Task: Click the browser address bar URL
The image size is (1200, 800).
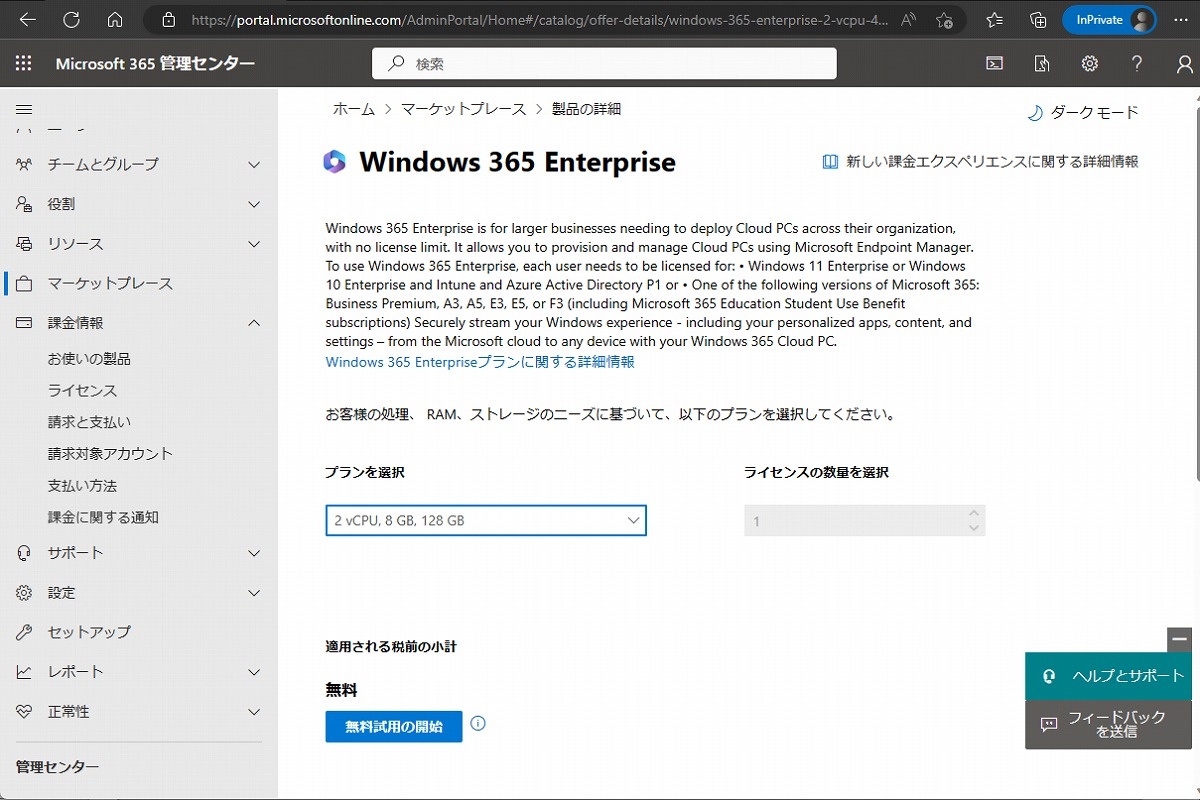Action: tap(539, 19)
